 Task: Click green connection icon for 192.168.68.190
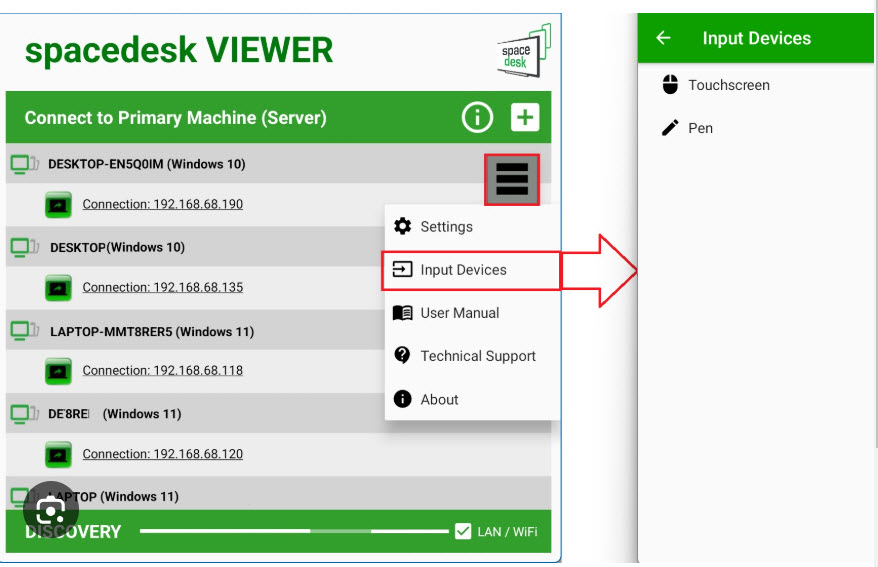pyautogui.click(x=58, y=205)
